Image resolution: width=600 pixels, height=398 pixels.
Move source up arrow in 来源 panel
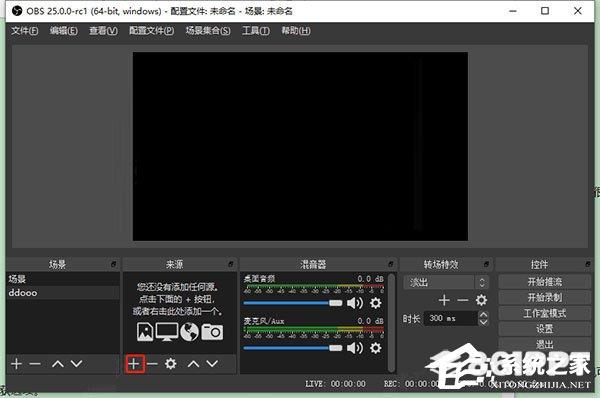click(193, 364)
